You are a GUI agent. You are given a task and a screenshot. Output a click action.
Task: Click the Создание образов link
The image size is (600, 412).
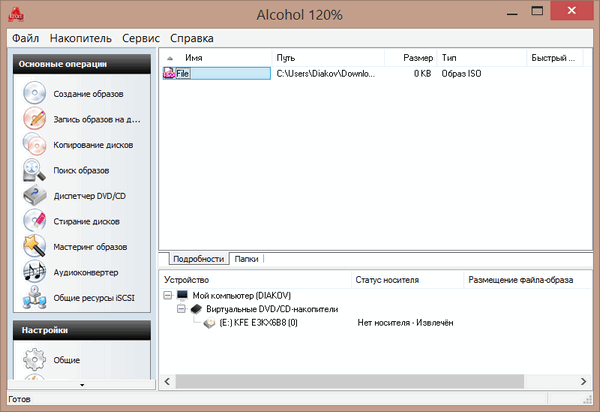coord(88,94)
